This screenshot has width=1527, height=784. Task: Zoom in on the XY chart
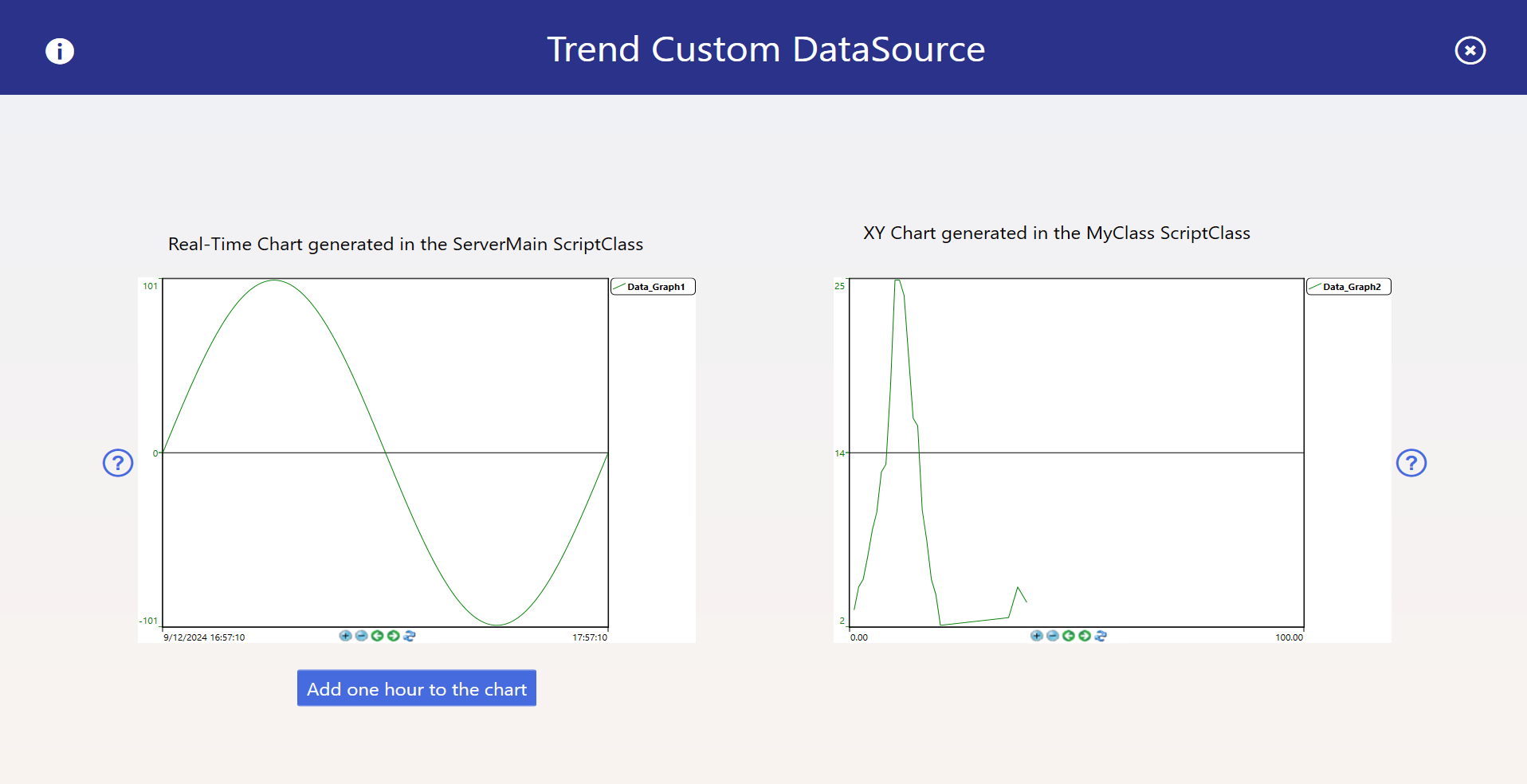pyautogui.click(x=1036, y=636)
